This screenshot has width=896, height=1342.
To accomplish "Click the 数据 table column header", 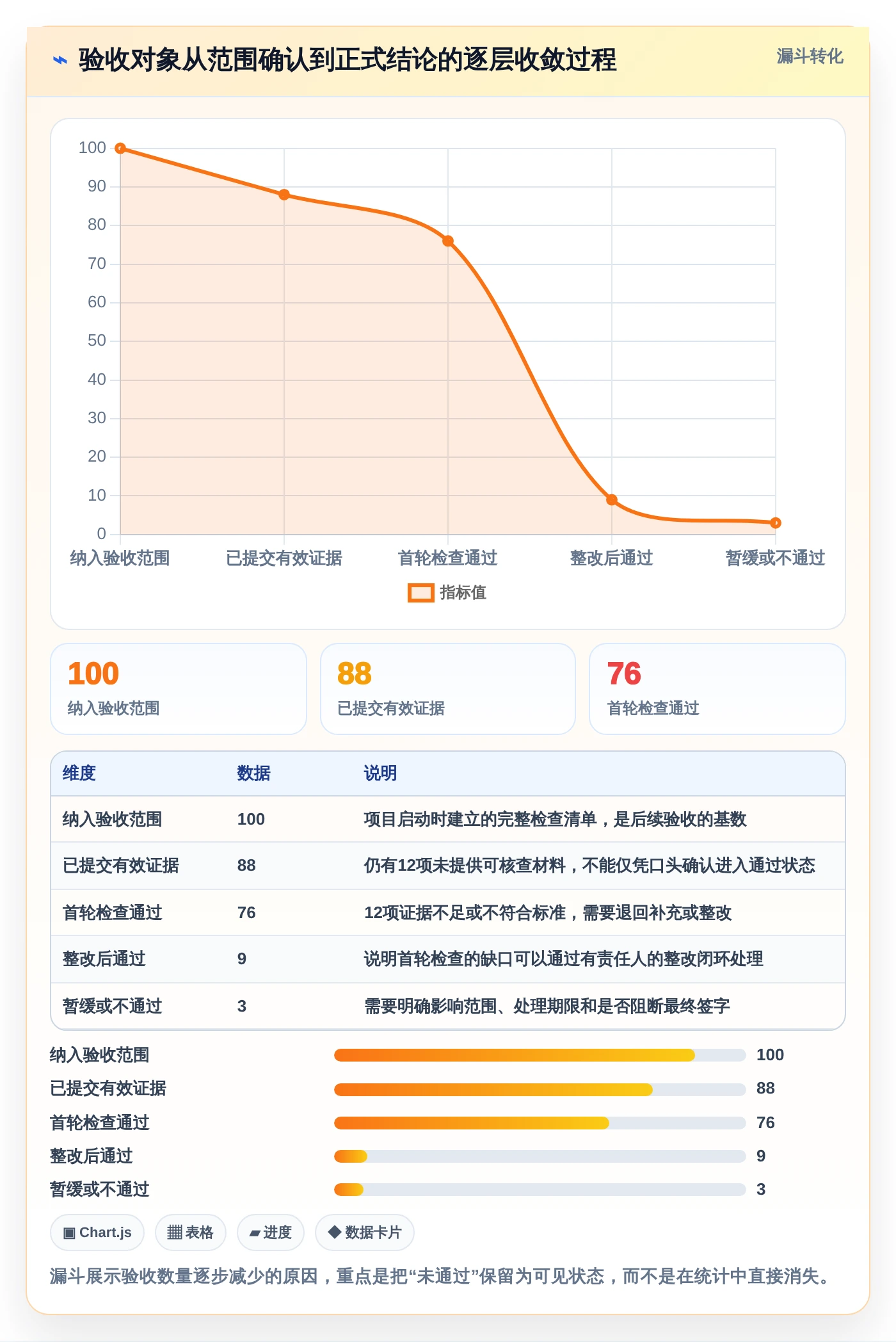I will (254, 773).
